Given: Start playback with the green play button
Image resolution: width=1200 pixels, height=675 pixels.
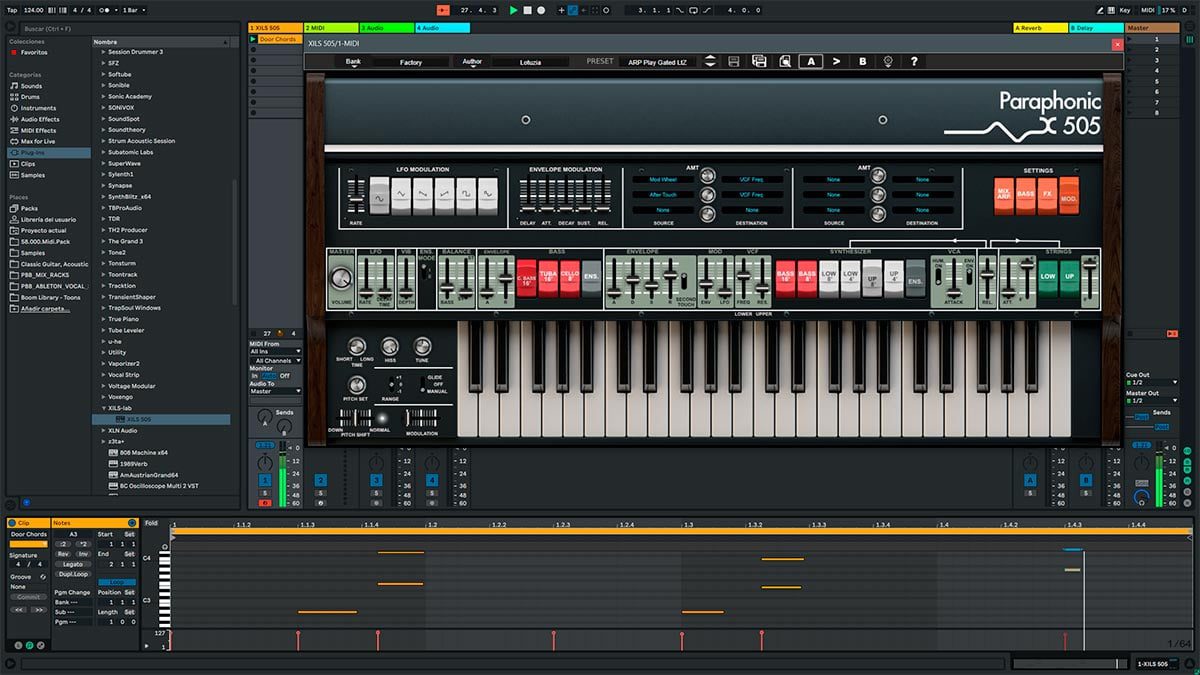Looking at the screenshot, I should [514, 10].
